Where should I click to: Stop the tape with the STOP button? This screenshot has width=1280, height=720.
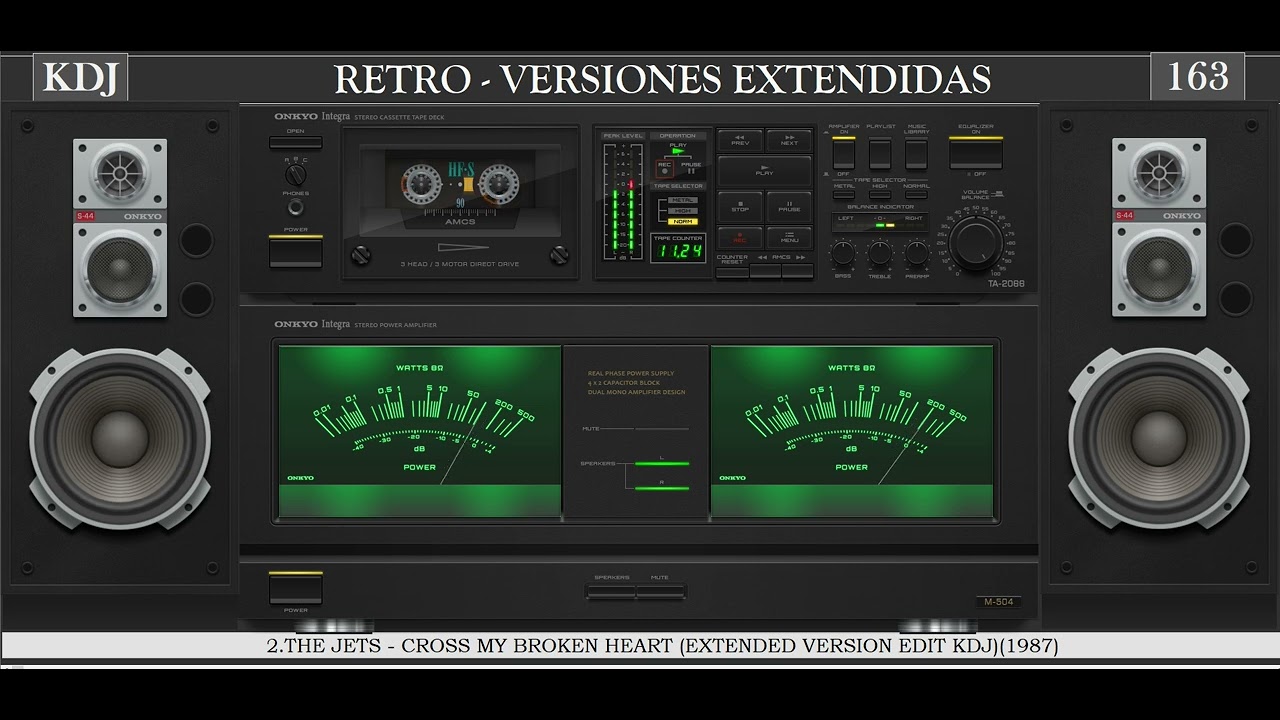click(x=741, y=207)
